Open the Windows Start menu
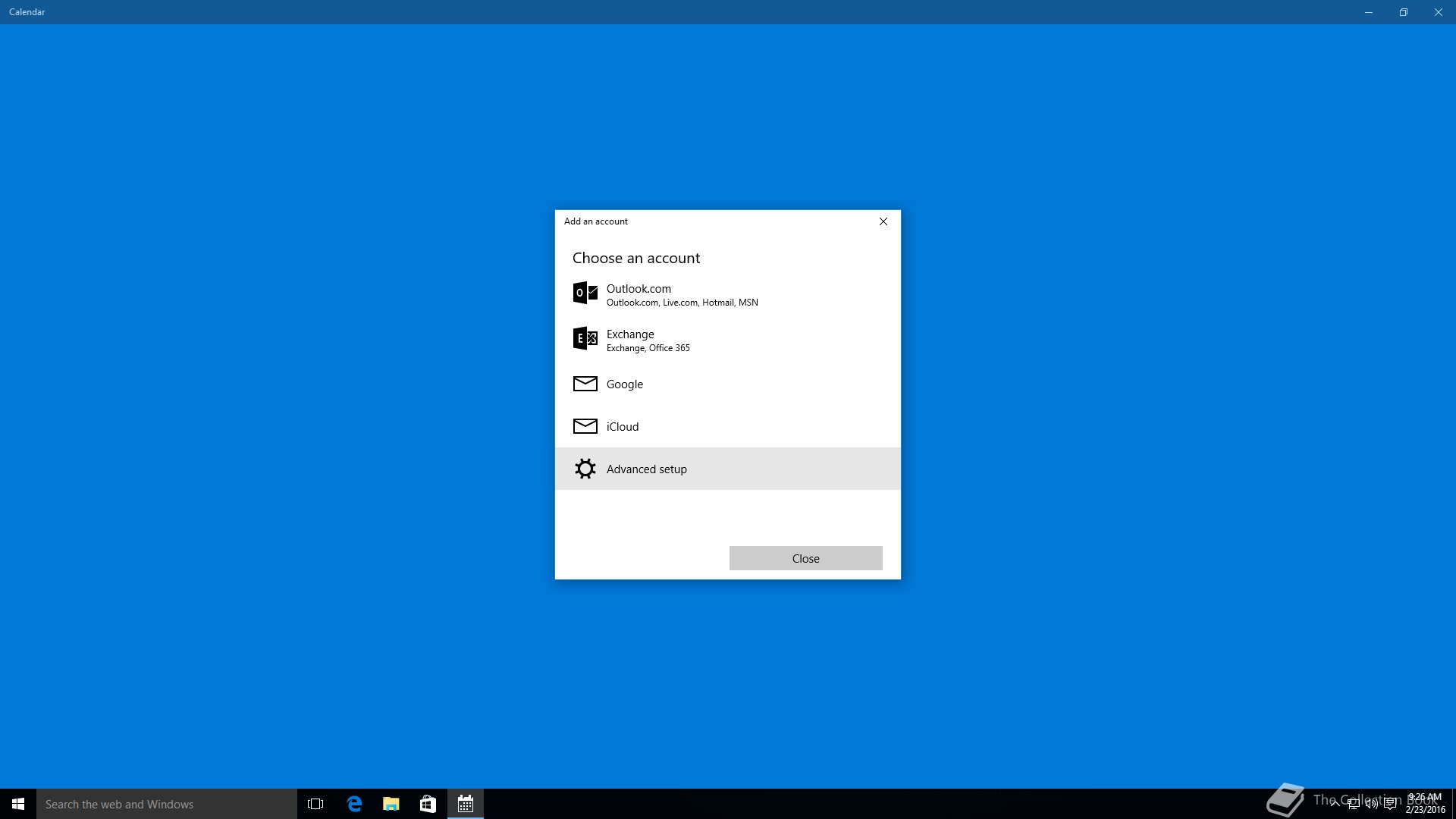 [x=18, y=804]
